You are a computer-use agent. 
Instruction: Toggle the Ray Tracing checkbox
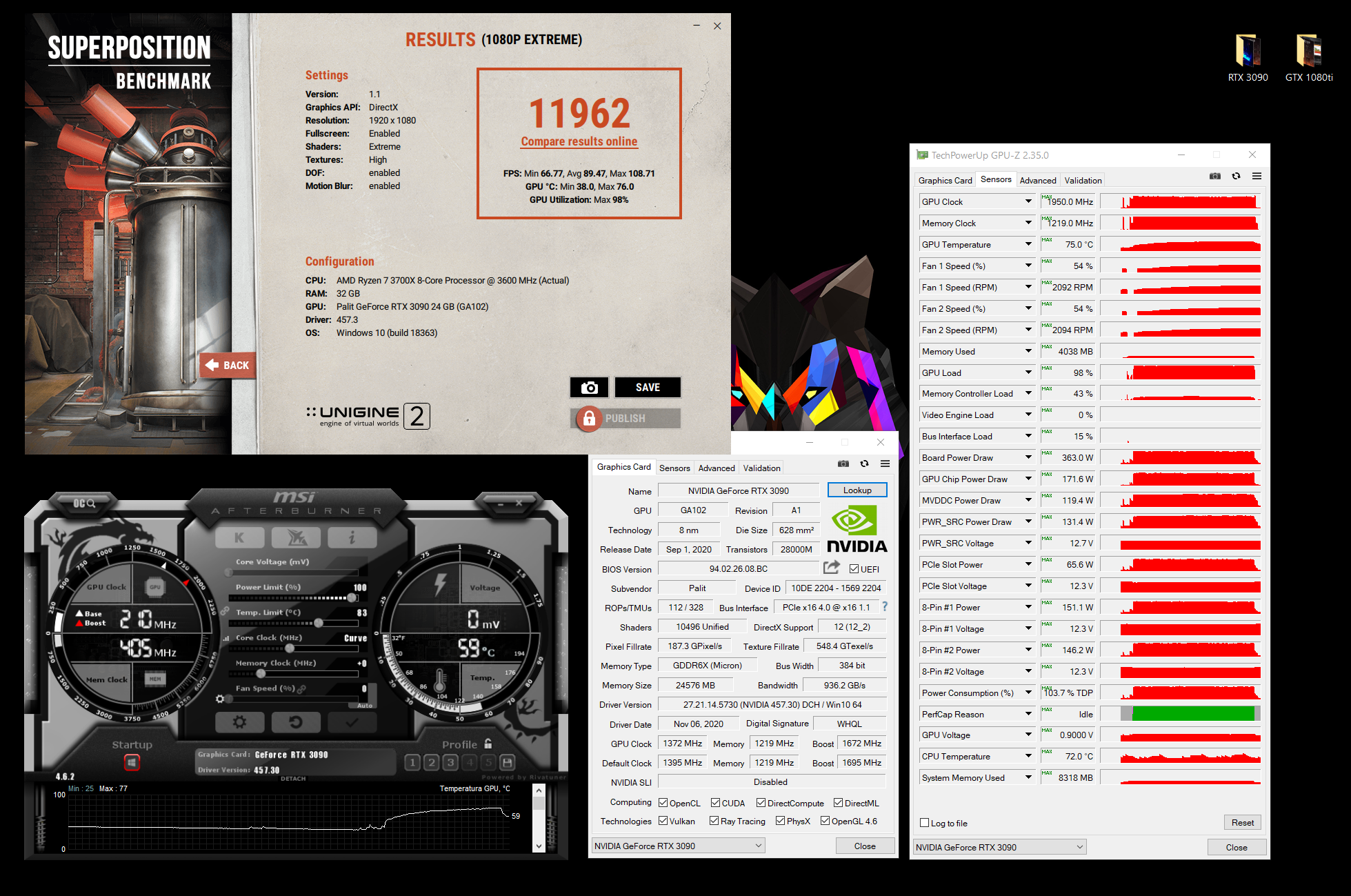(x=714, y=821)
